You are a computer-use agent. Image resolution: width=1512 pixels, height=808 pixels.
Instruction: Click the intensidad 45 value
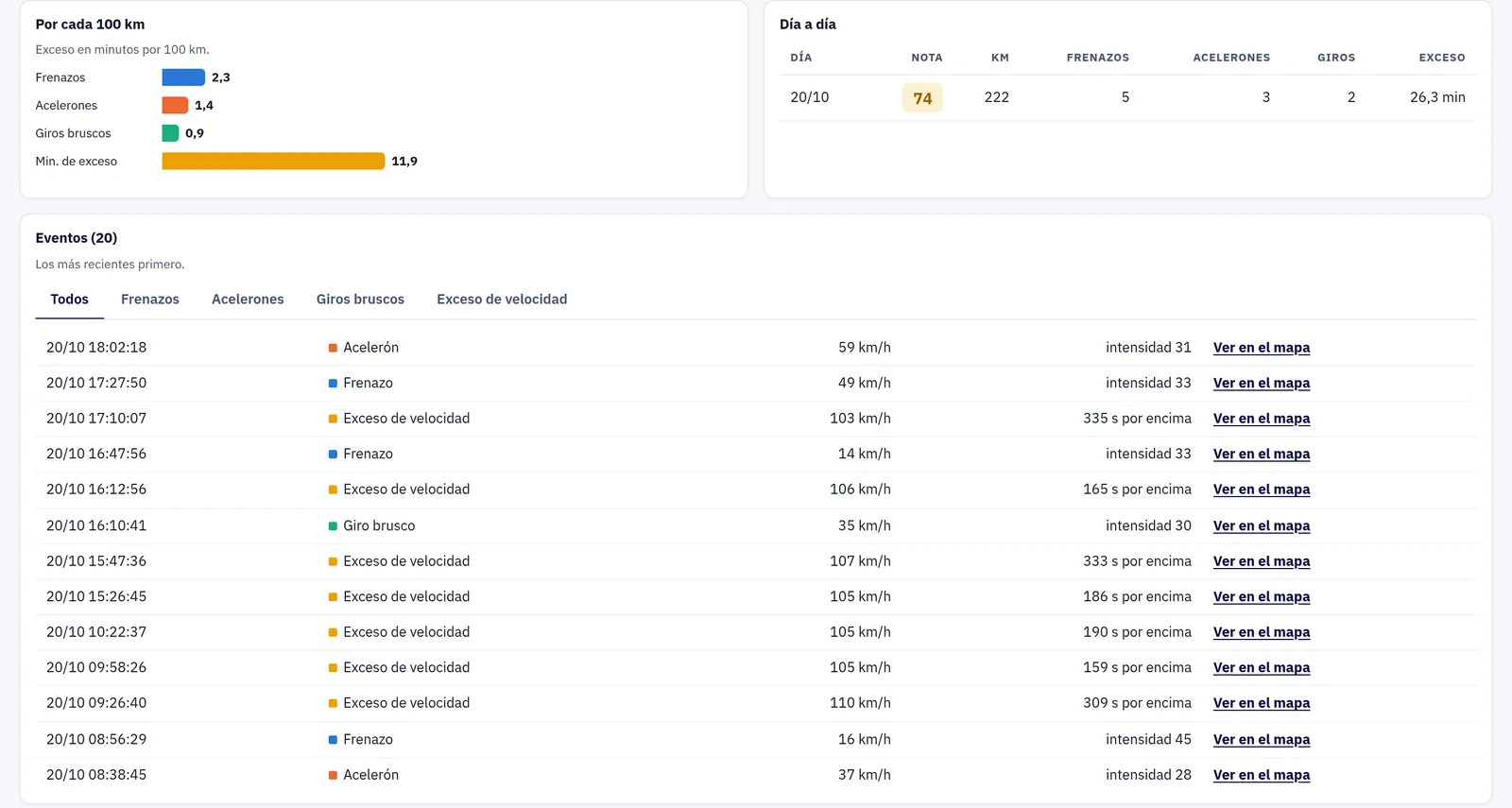[x=1148, y=739]
